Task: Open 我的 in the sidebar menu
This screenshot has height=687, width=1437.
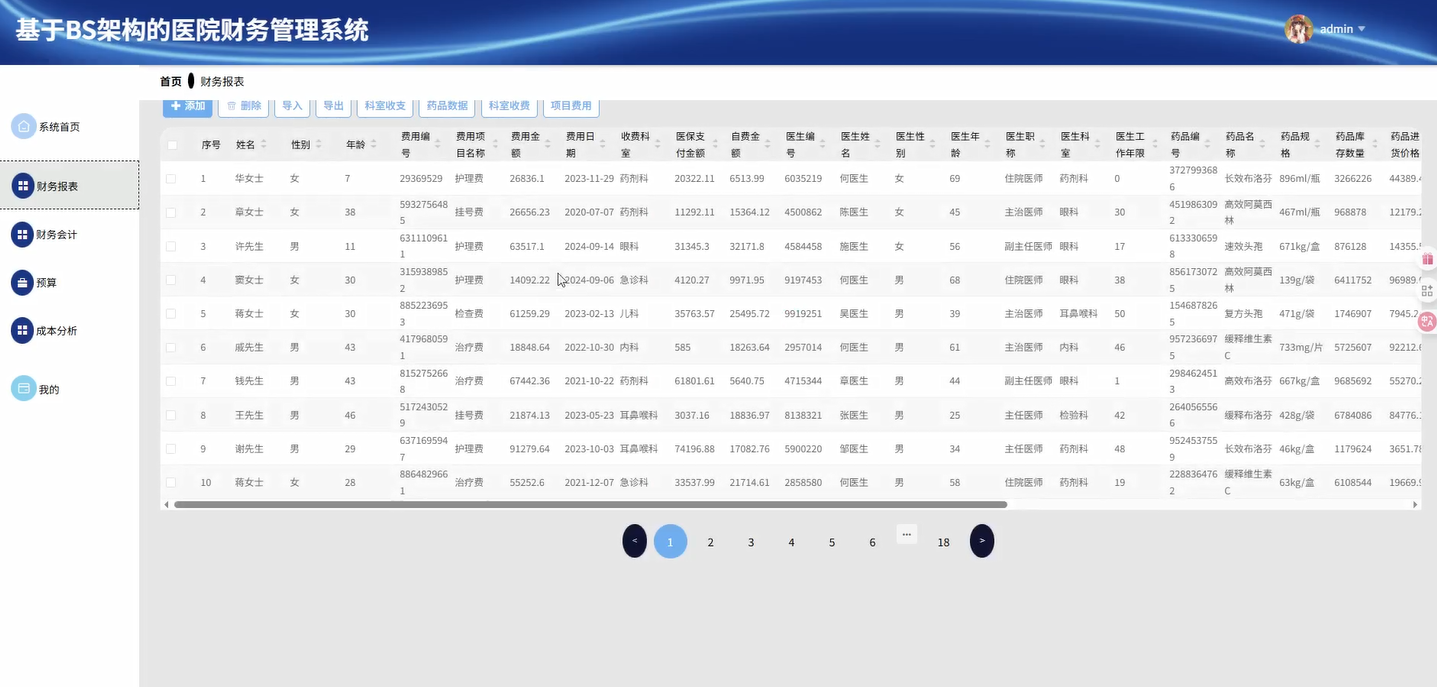Action: click(49, 390)
